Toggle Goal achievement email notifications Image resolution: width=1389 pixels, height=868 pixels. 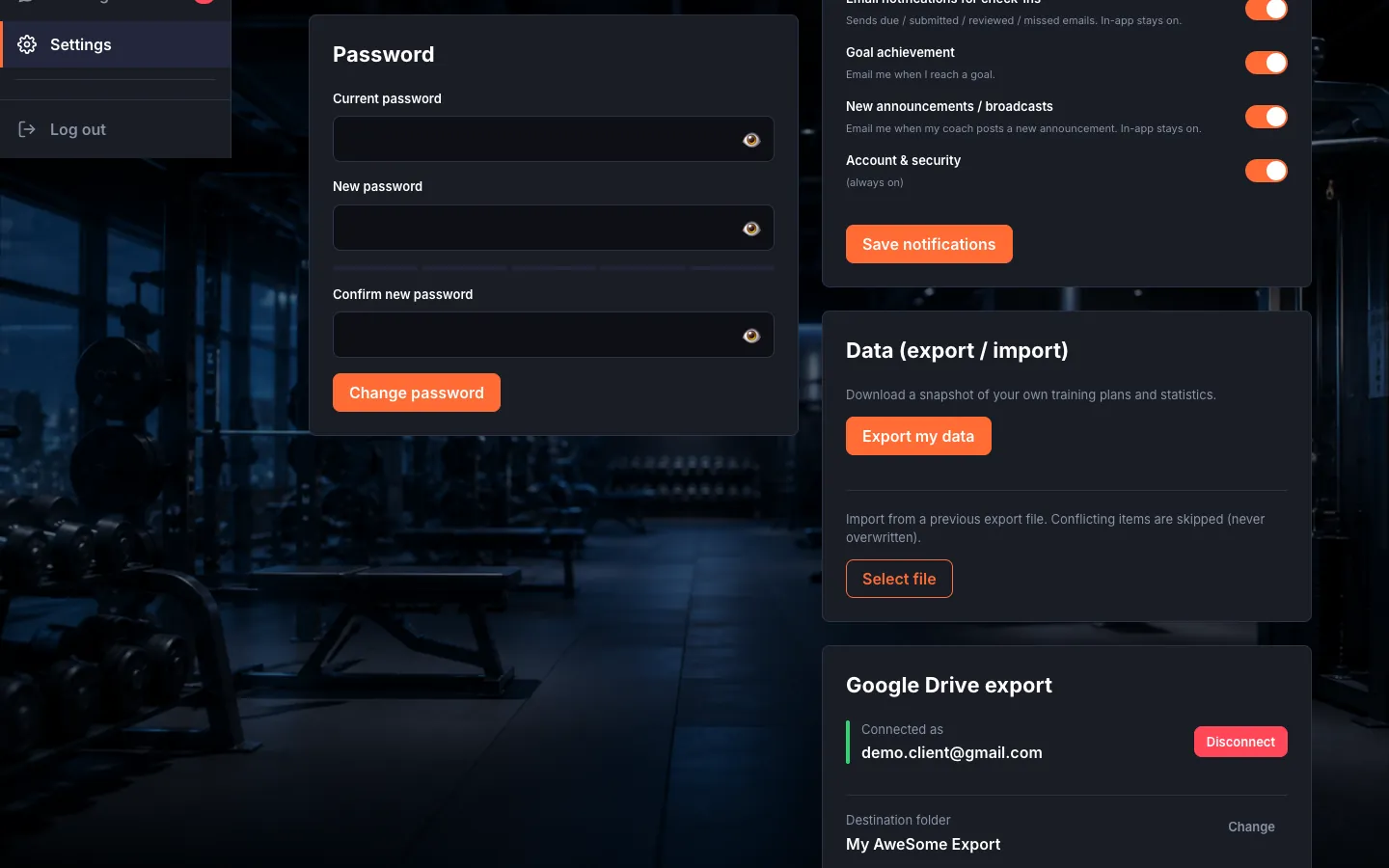[1266, 63]
